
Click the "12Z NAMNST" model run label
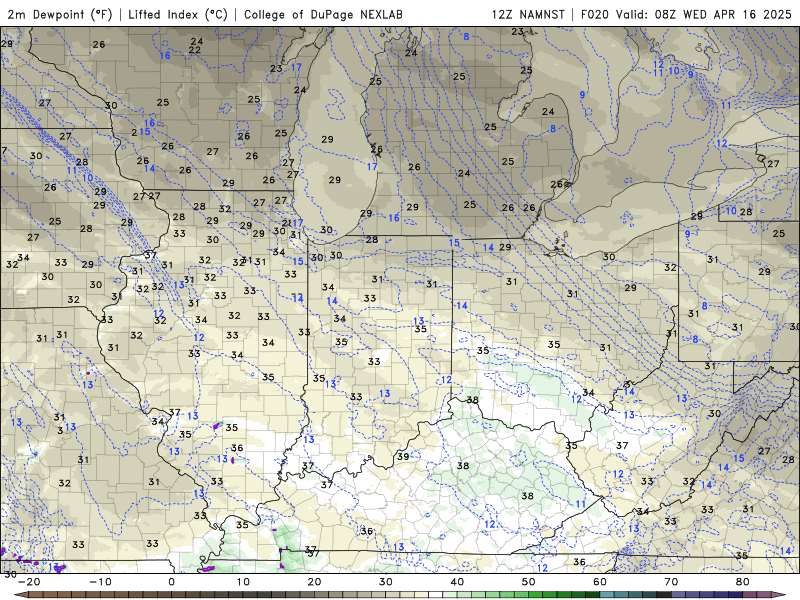pos(528,14)
